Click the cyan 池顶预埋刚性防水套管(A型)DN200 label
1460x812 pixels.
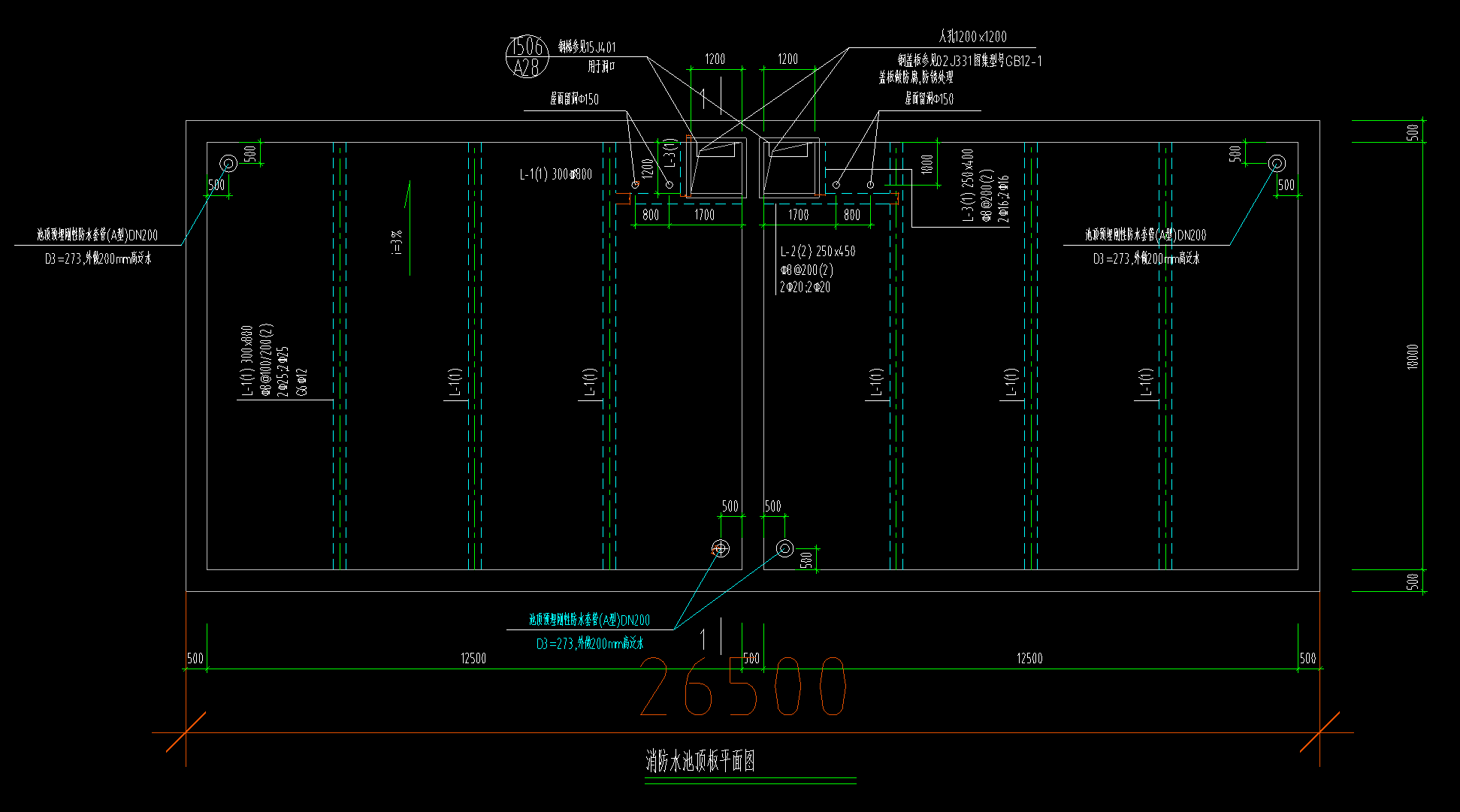589,620
